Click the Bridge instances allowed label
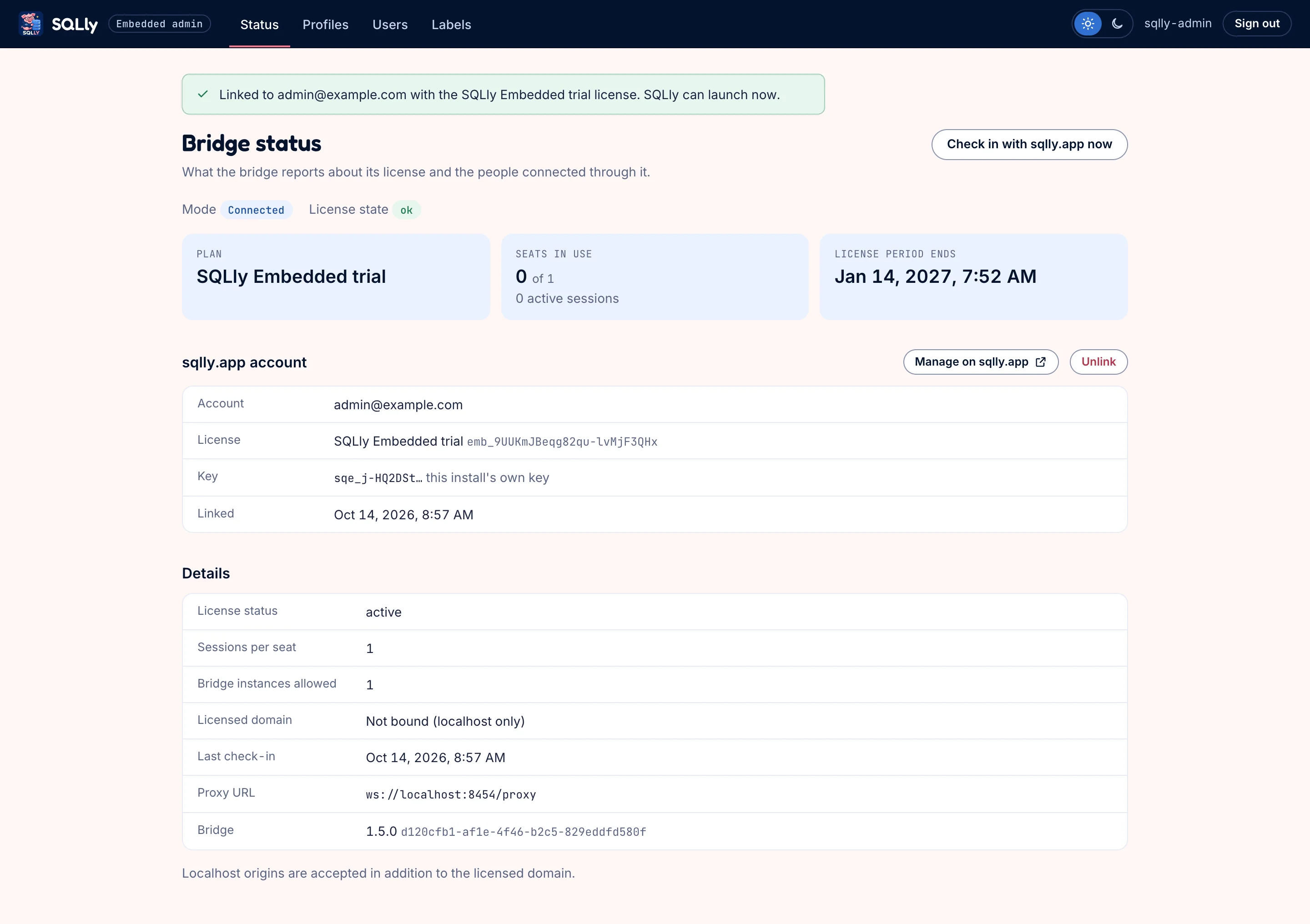 267,683
